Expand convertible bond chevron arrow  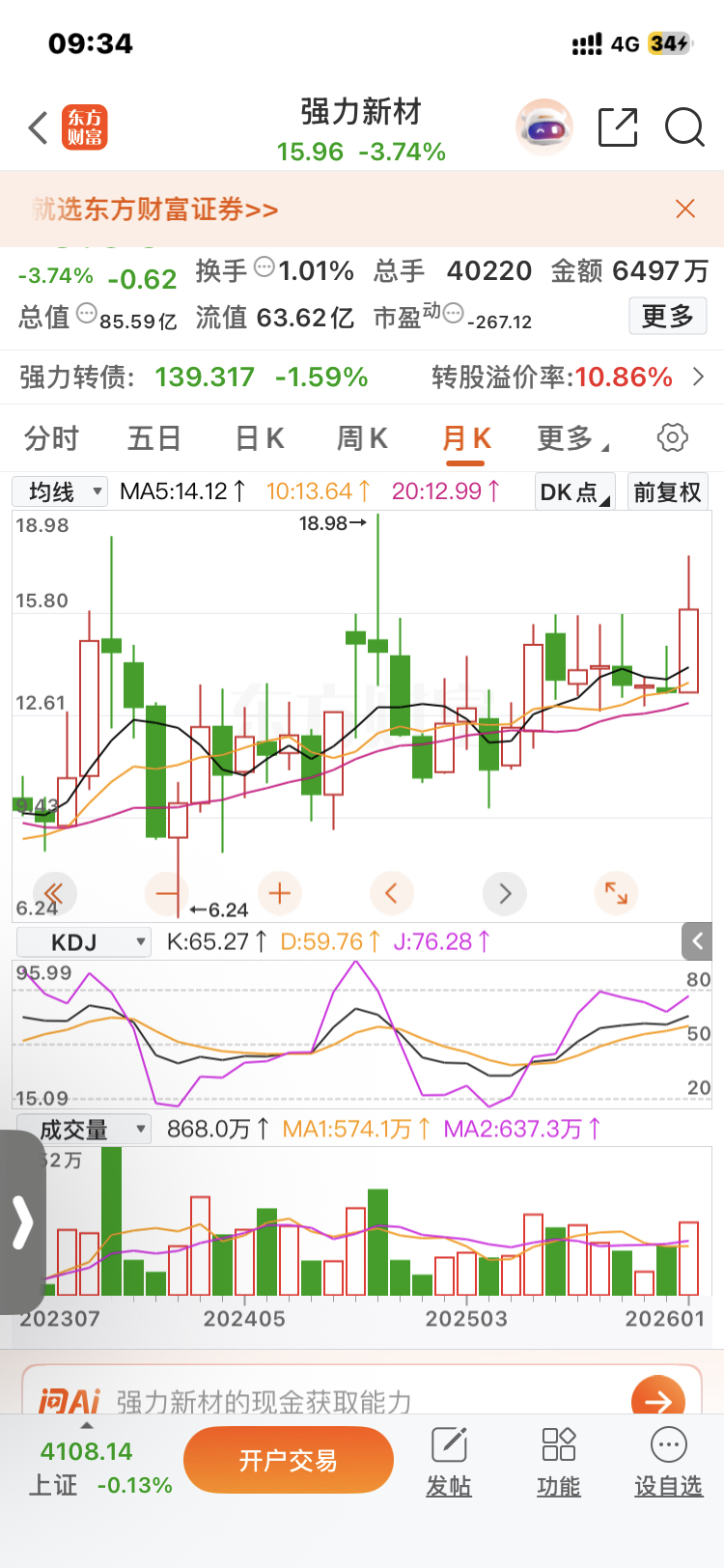[699, 377]
